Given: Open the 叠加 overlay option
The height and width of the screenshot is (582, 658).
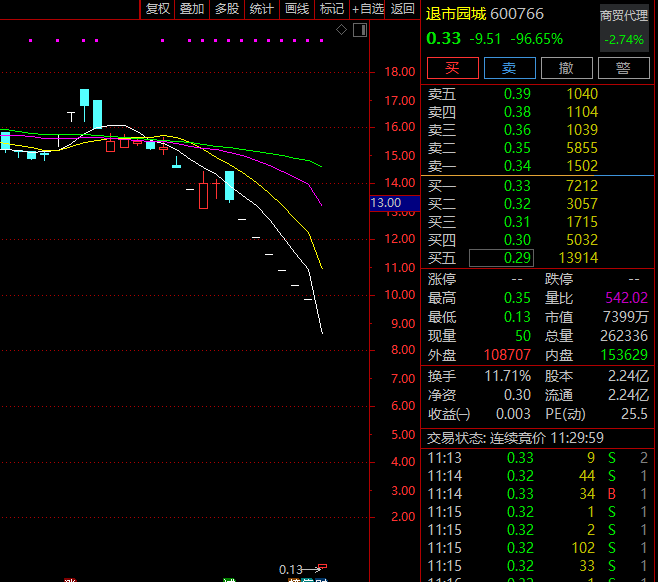Looking at the screenshot, I should pyautogui.click(x=192, y=9).
